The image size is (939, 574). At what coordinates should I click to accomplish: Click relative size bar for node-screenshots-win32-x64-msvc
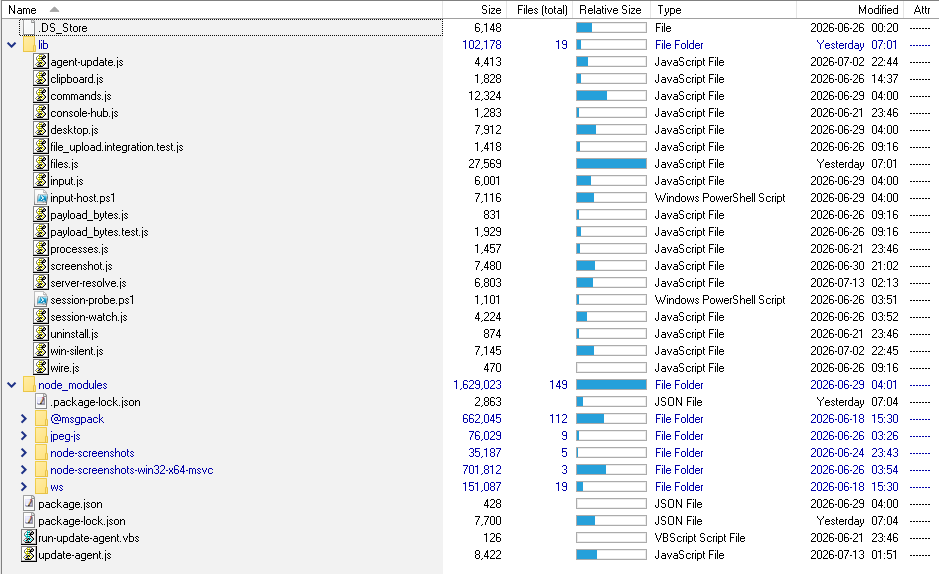[x=611, y=470]
